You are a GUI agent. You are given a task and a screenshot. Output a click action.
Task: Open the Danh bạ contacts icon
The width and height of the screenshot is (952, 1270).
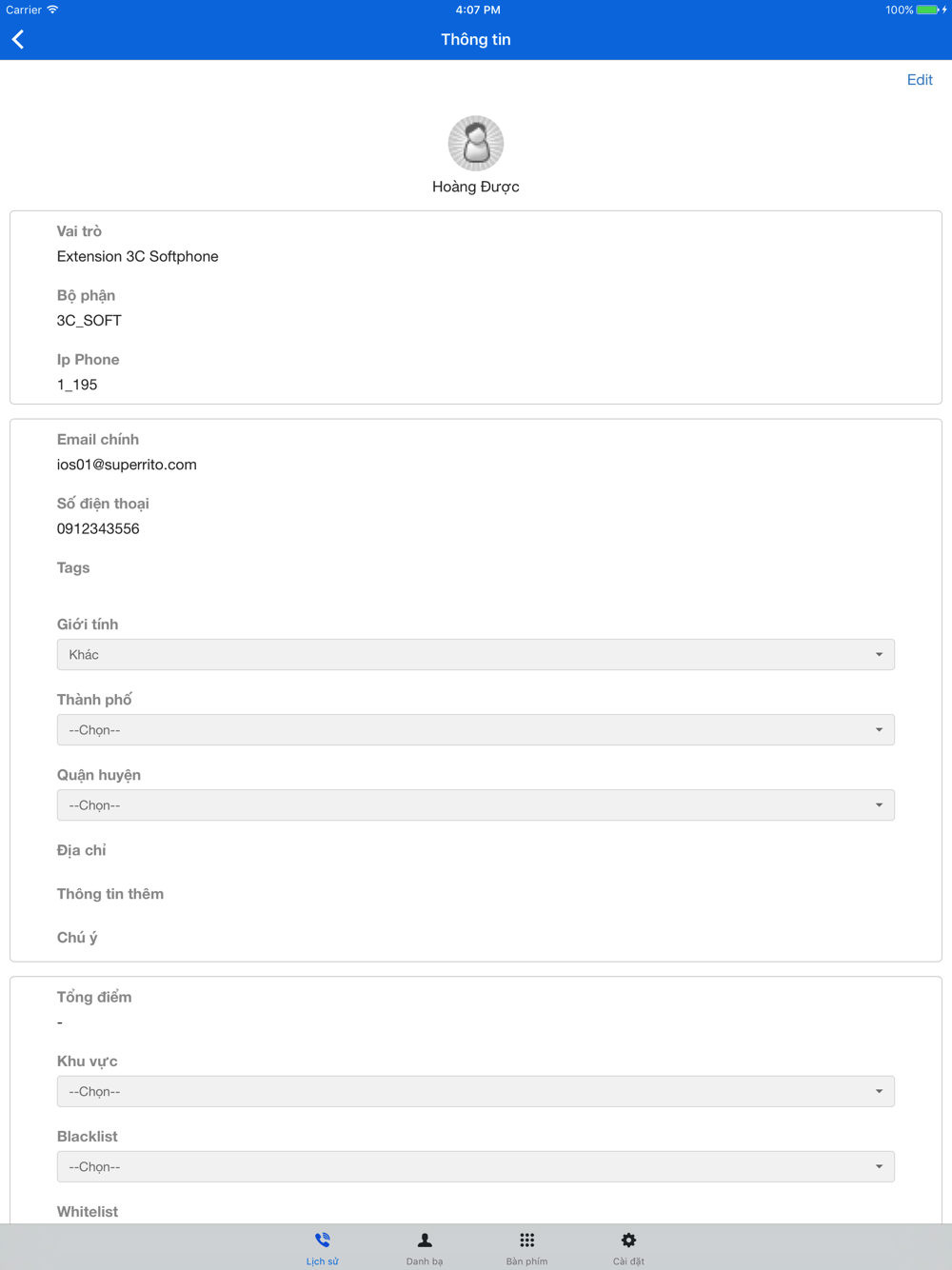(425, 1240)
